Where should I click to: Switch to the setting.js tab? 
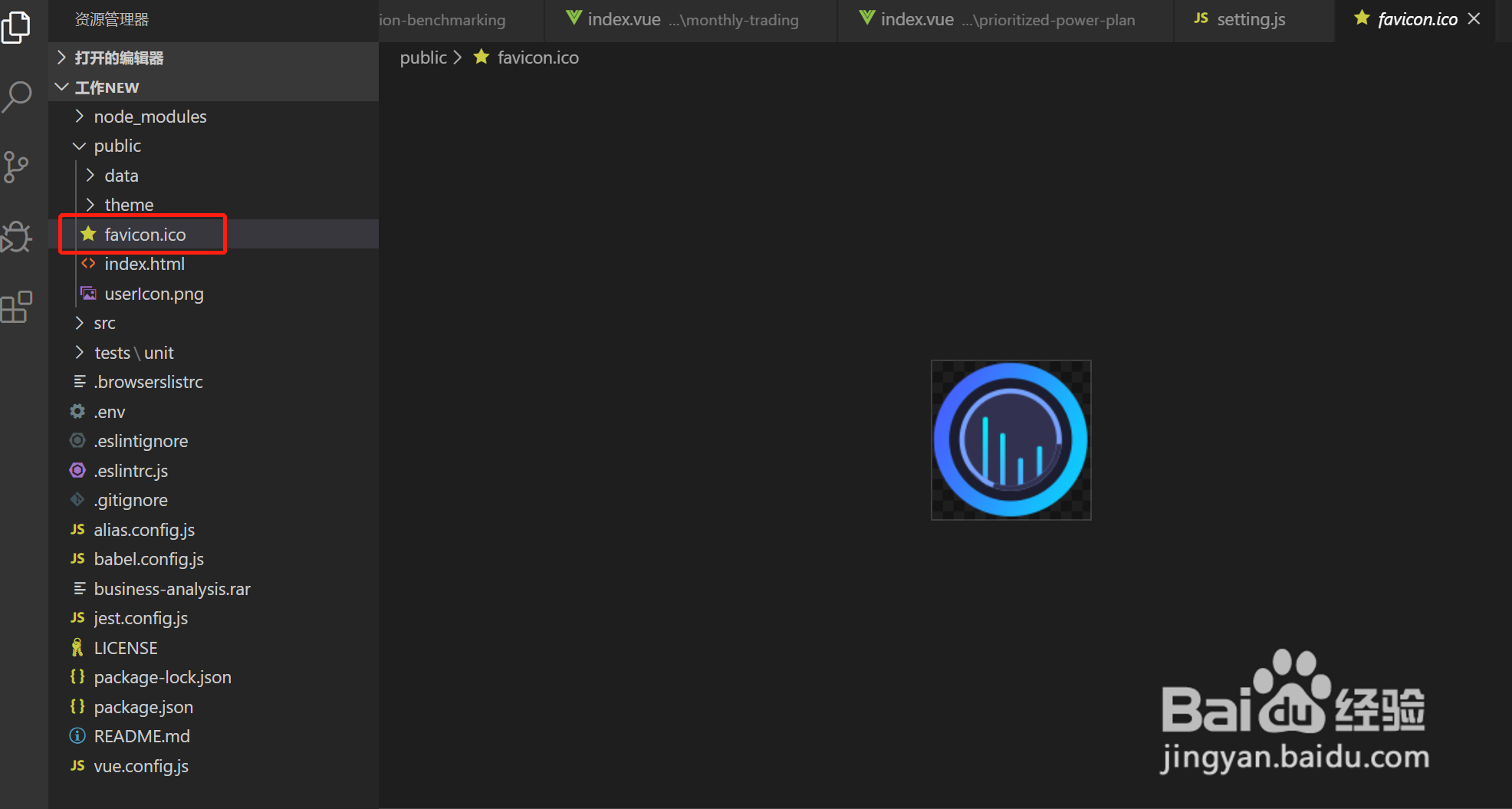click(x=1254, y=20)
